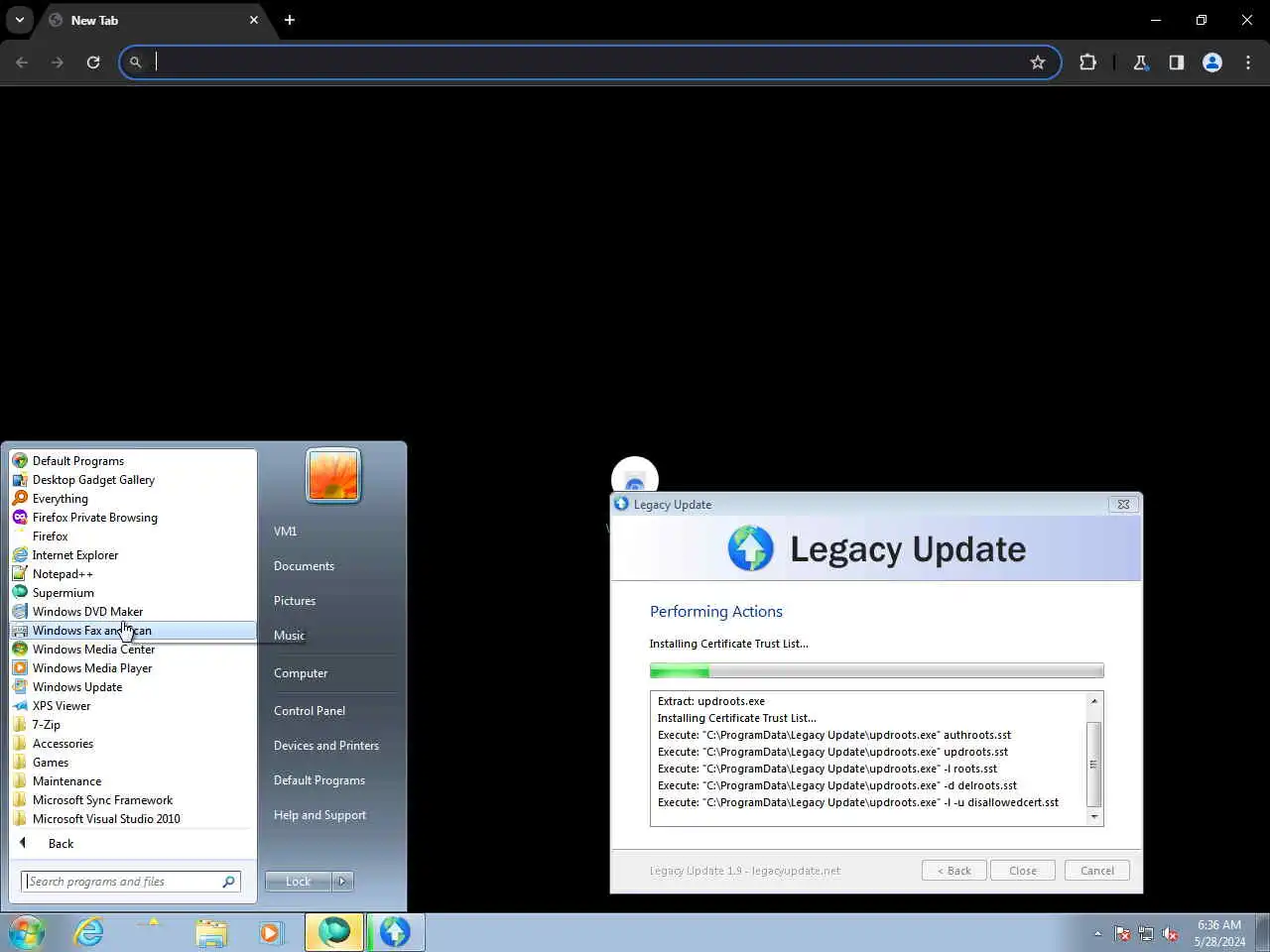Open the browser side panel
1270x952 pixels.
1176,62
